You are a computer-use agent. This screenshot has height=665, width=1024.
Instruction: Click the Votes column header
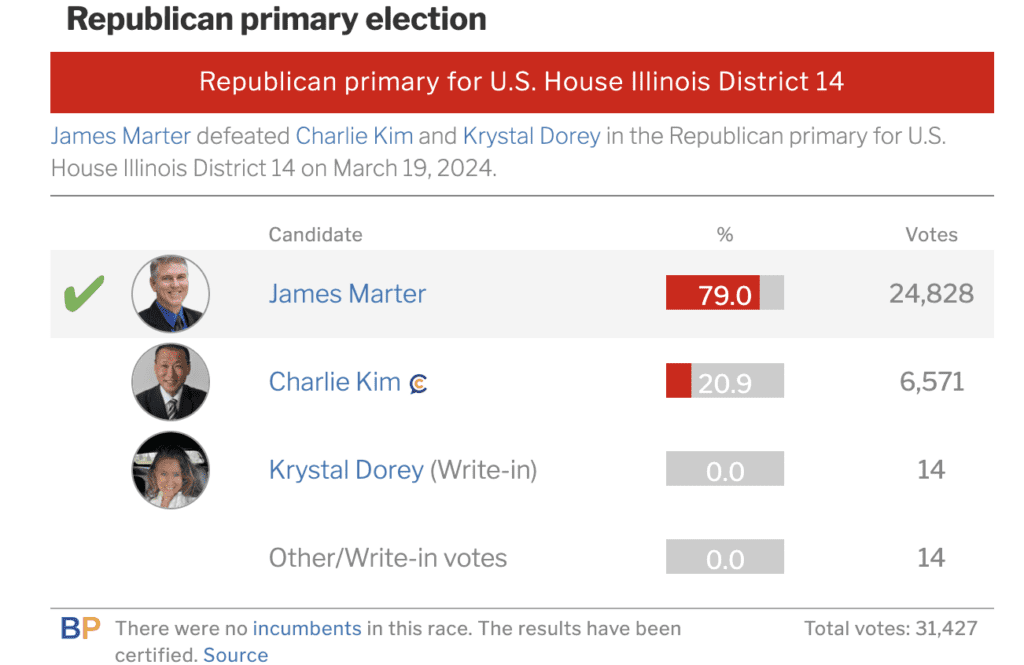click(931, 235)
